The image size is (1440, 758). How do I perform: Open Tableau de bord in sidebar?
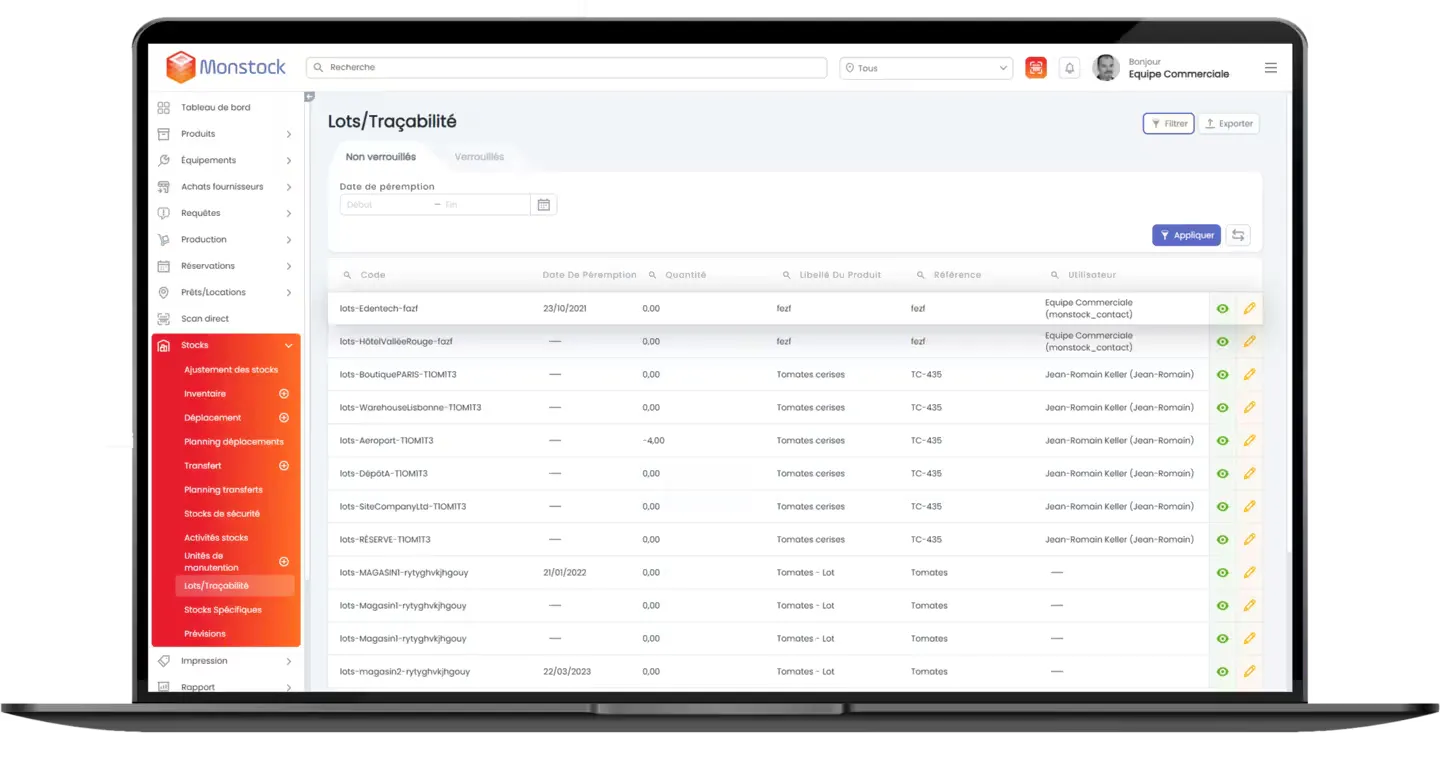(x=216, y=107)
